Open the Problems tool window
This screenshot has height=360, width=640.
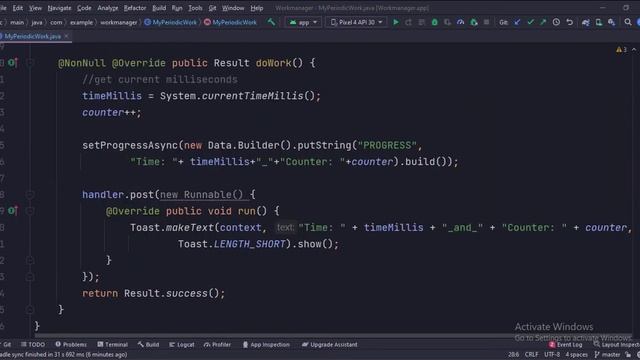(x=71, y=344)
